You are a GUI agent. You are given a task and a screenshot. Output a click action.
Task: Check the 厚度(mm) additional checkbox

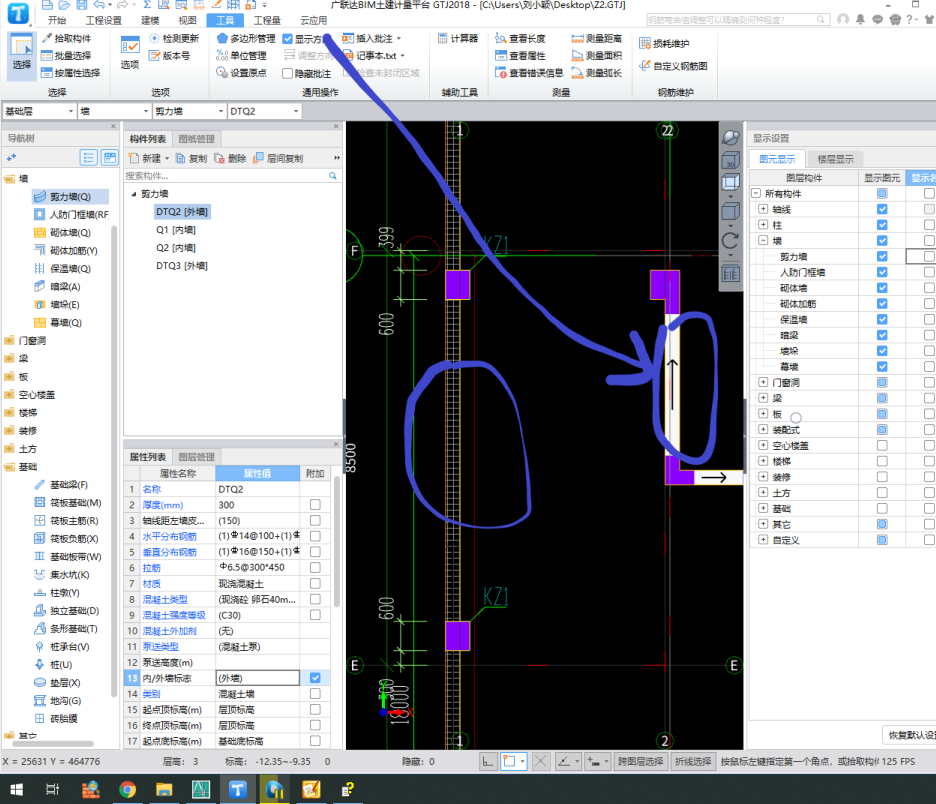tap(315, 504)
